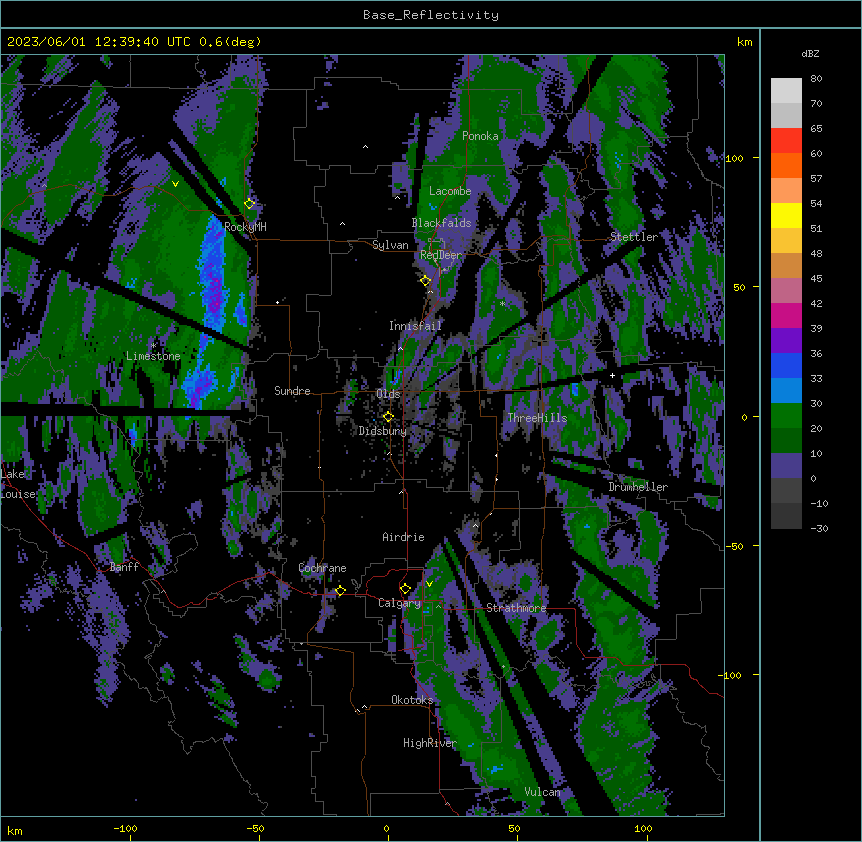Screen dimensions: 862x842
Task: Click the light gray 80 dBZ legend swatch
Action: pos(786,91)
